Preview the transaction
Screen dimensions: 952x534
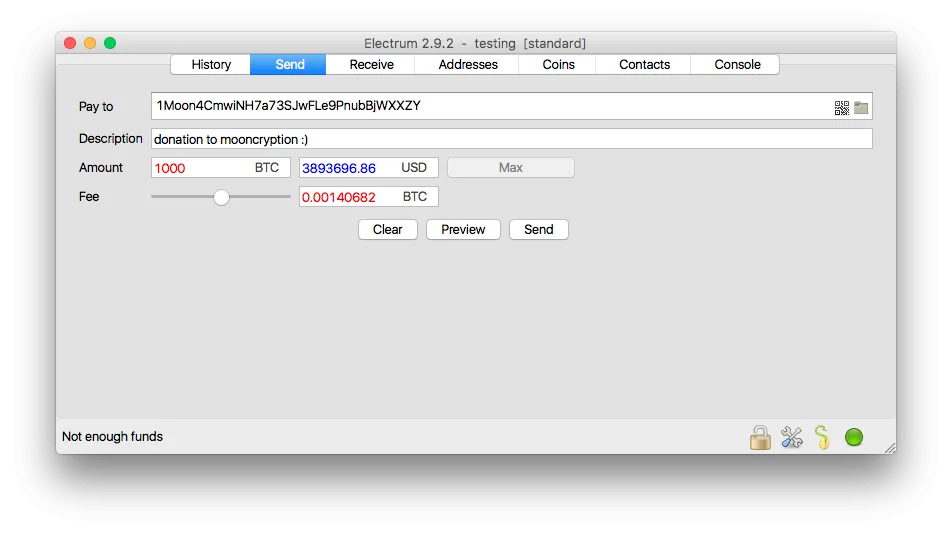coord(463,229)
